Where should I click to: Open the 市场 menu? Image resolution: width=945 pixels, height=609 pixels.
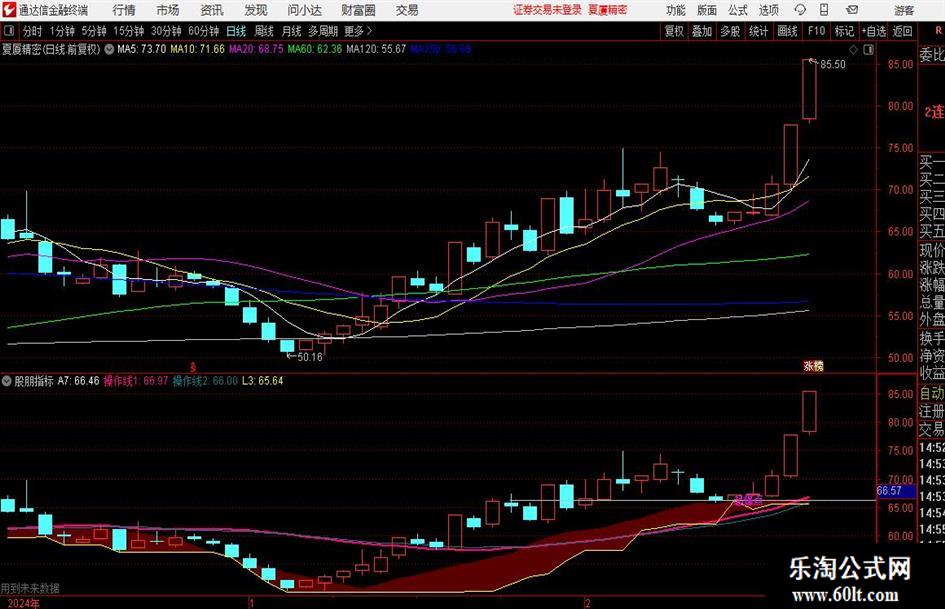click(x=168, y=10)
